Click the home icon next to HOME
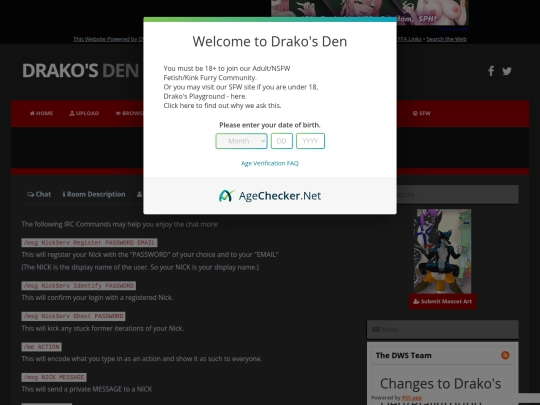Image resolution: width=540 pixels, height=405 pixels. tap(32, 113)
